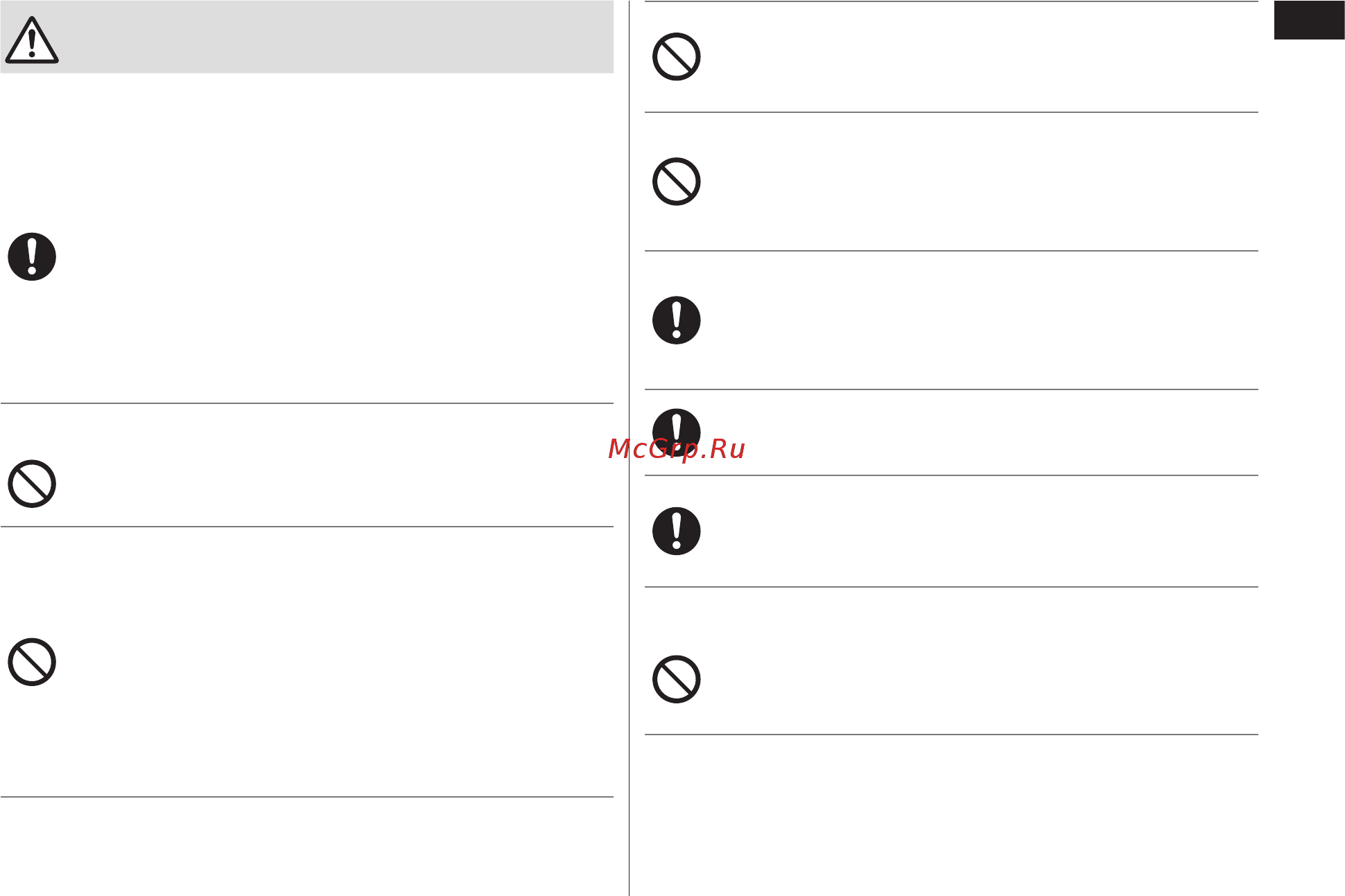The width and height of the screenshot is (1345, 896).
Task: Select the first exclamation icon in right column
Action: tap(677, 320)
